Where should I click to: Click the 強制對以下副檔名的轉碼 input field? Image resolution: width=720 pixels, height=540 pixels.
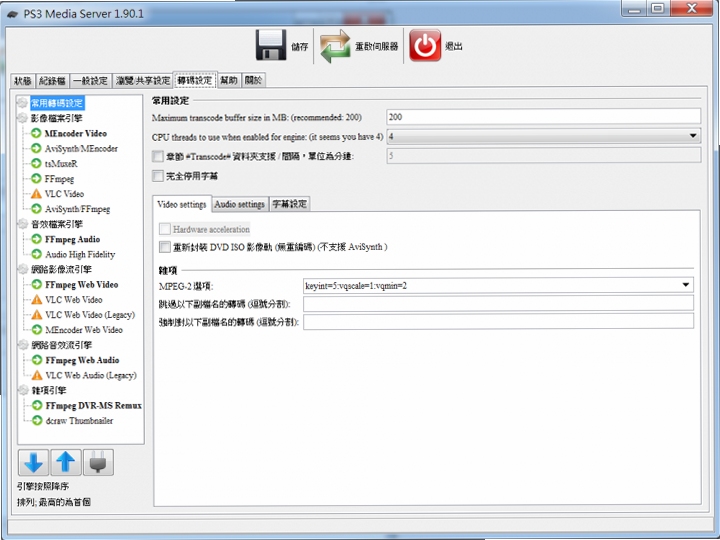pyautogui.click(x=498, y=321)
